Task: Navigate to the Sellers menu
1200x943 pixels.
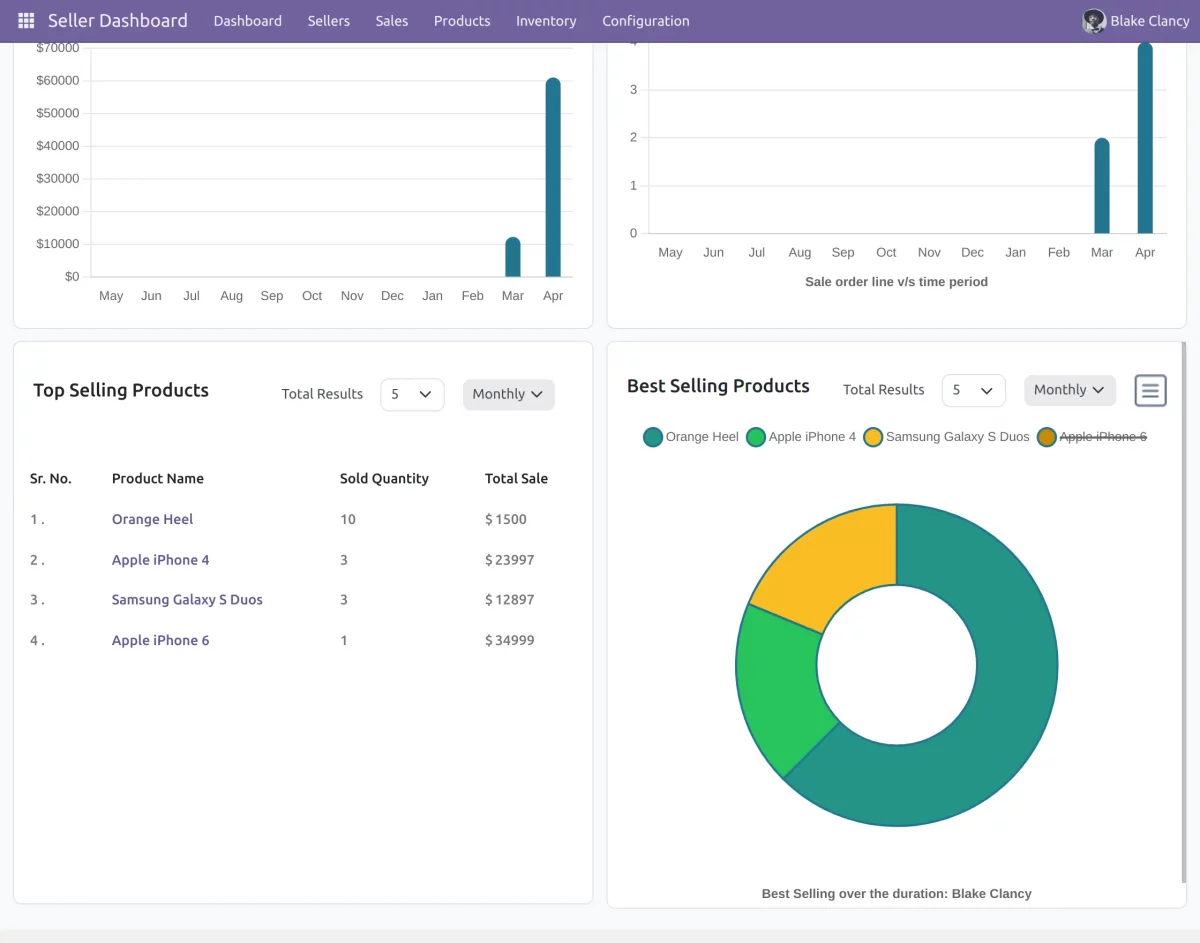Action: click(x=328, y=20)
